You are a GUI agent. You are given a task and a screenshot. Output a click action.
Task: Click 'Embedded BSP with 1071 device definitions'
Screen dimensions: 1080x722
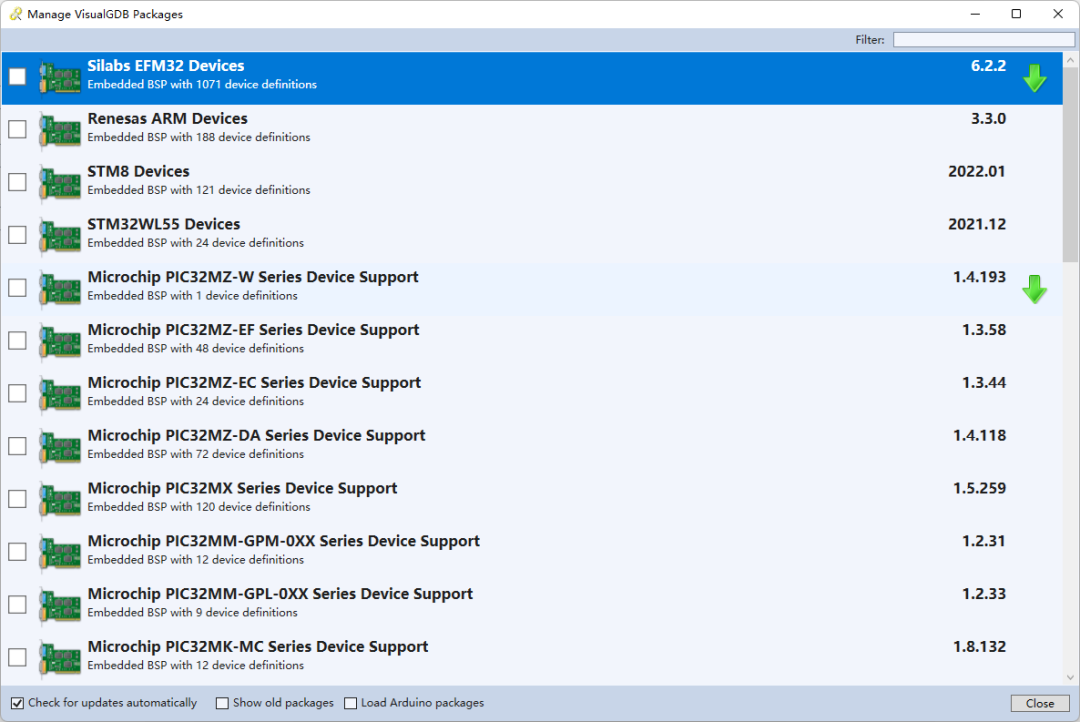202,85
